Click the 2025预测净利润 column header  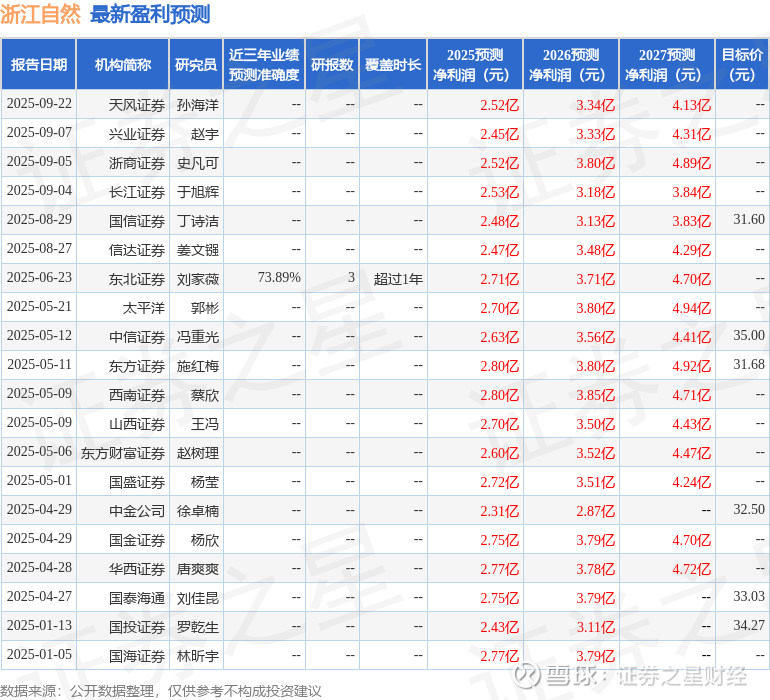coord(475,64)
